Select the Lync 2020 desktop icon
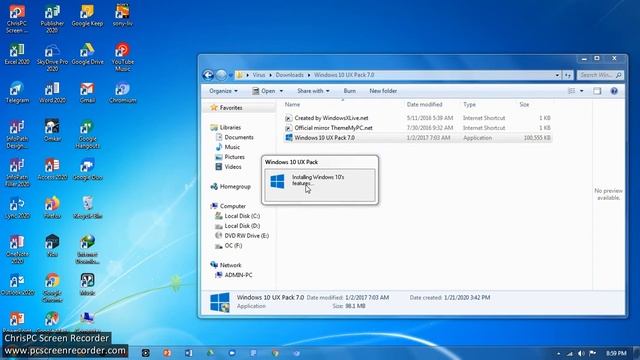 (17, 208)
